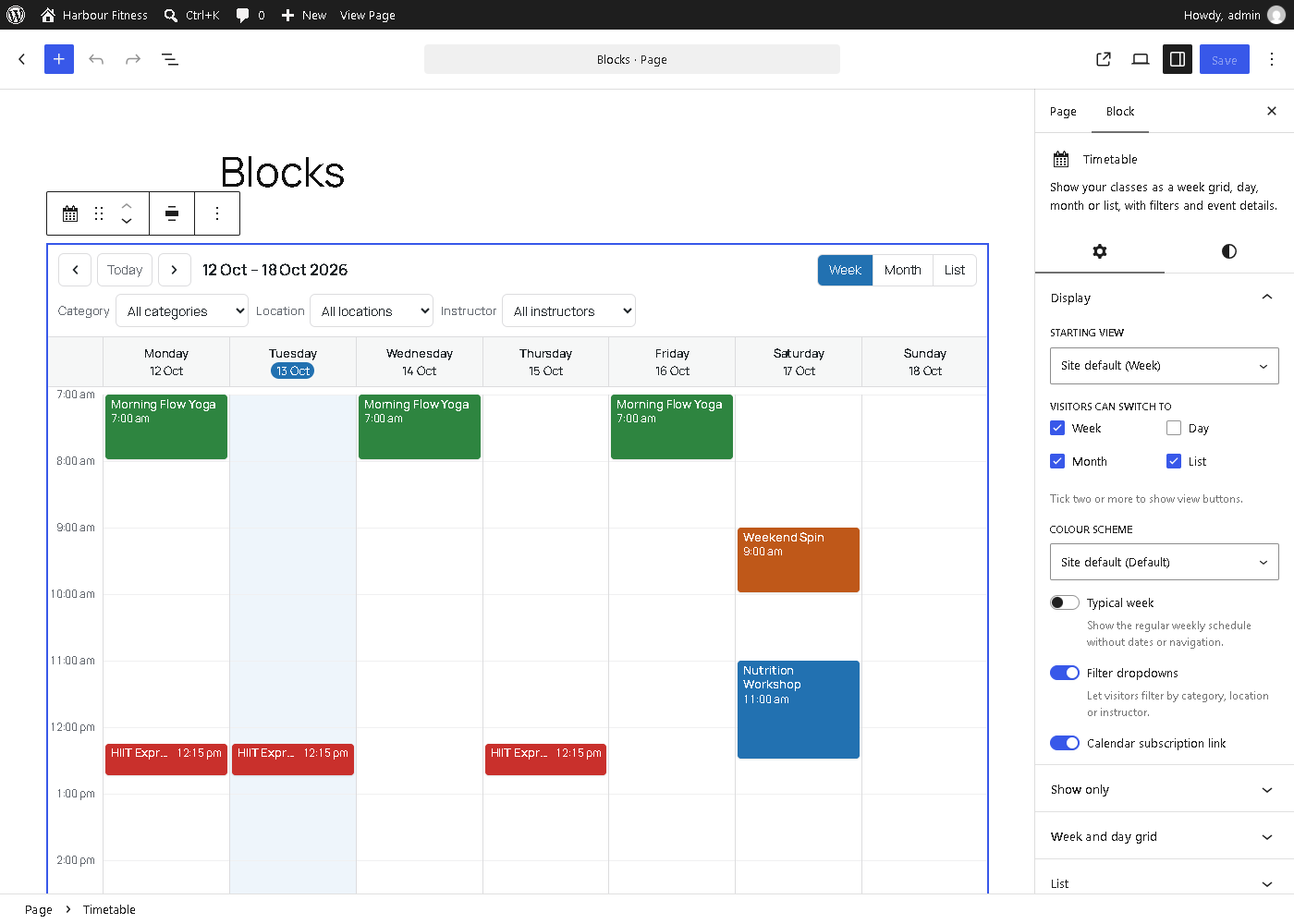Screen dimensions: 1294x924
Task: Open Monday's Morning Flow Yoga event
Action: pyautogui.click(x=166, y=427)
